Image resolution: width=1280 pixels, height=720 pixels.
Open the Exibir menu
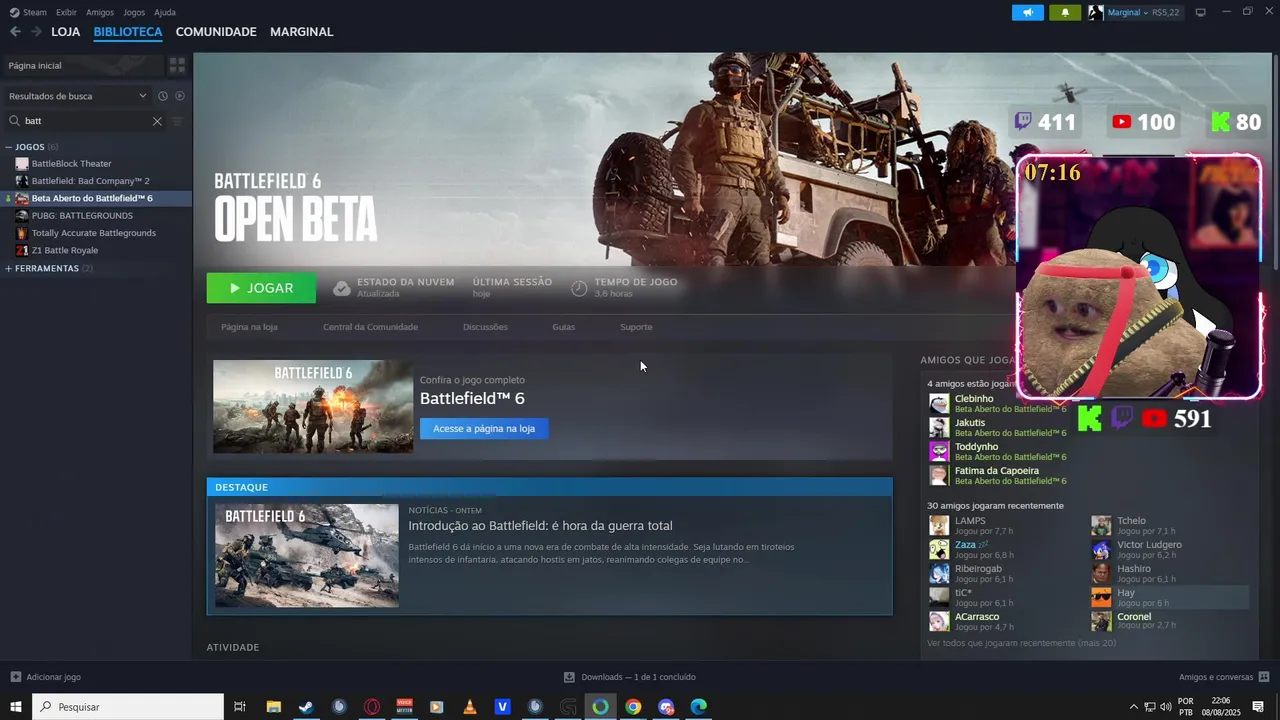click(x=67, y=12)
